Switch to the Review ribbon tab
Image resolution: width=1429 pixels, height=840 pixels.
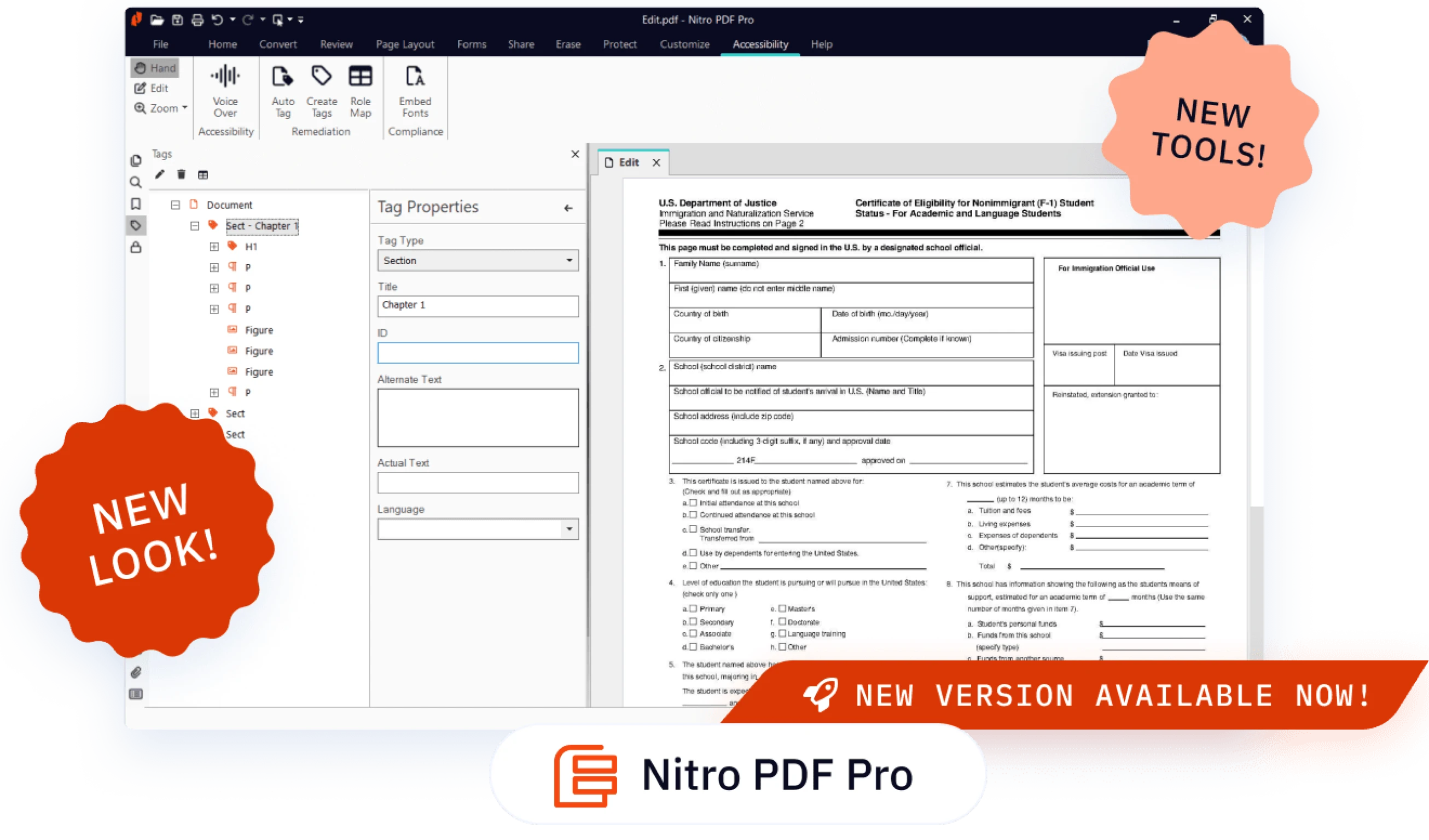click(x=336, y=44)
